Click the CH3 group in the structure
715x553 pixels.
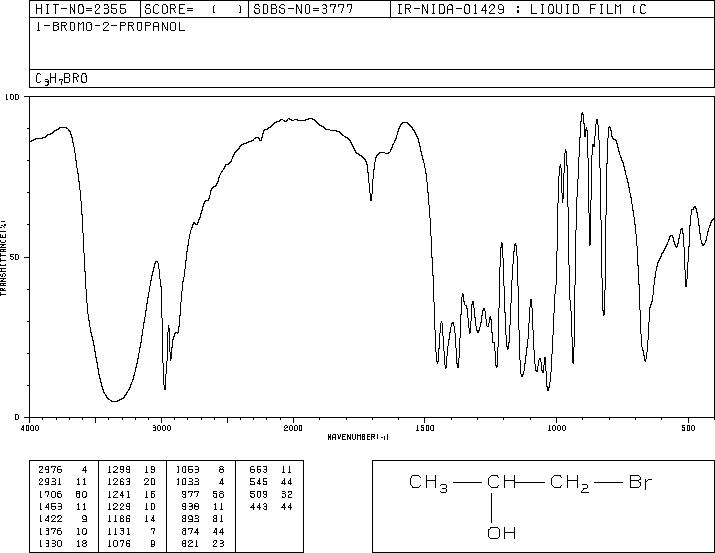click(x=428, y=483)
